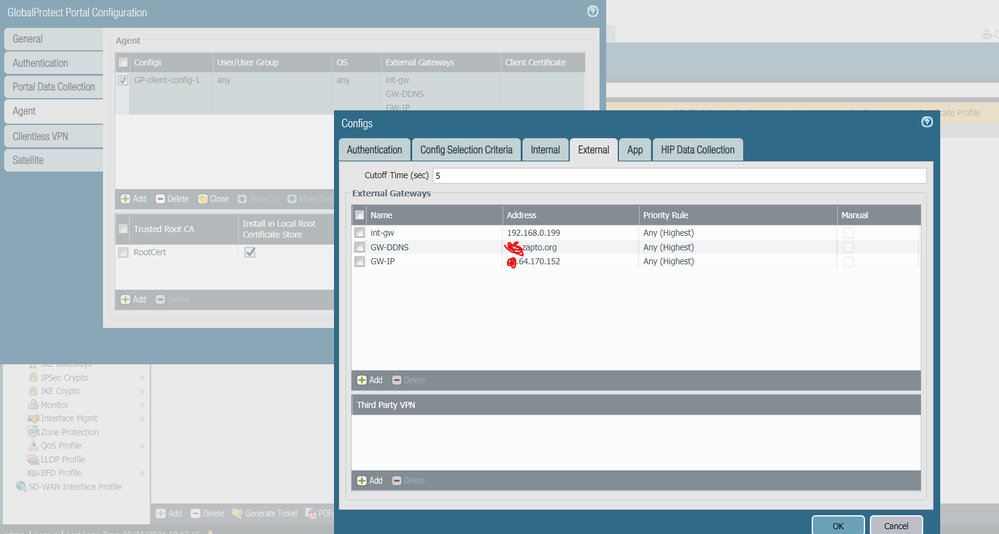Add a new external gateway entry
The width and height of the screenshot is (999, 534).
[369, 380]
